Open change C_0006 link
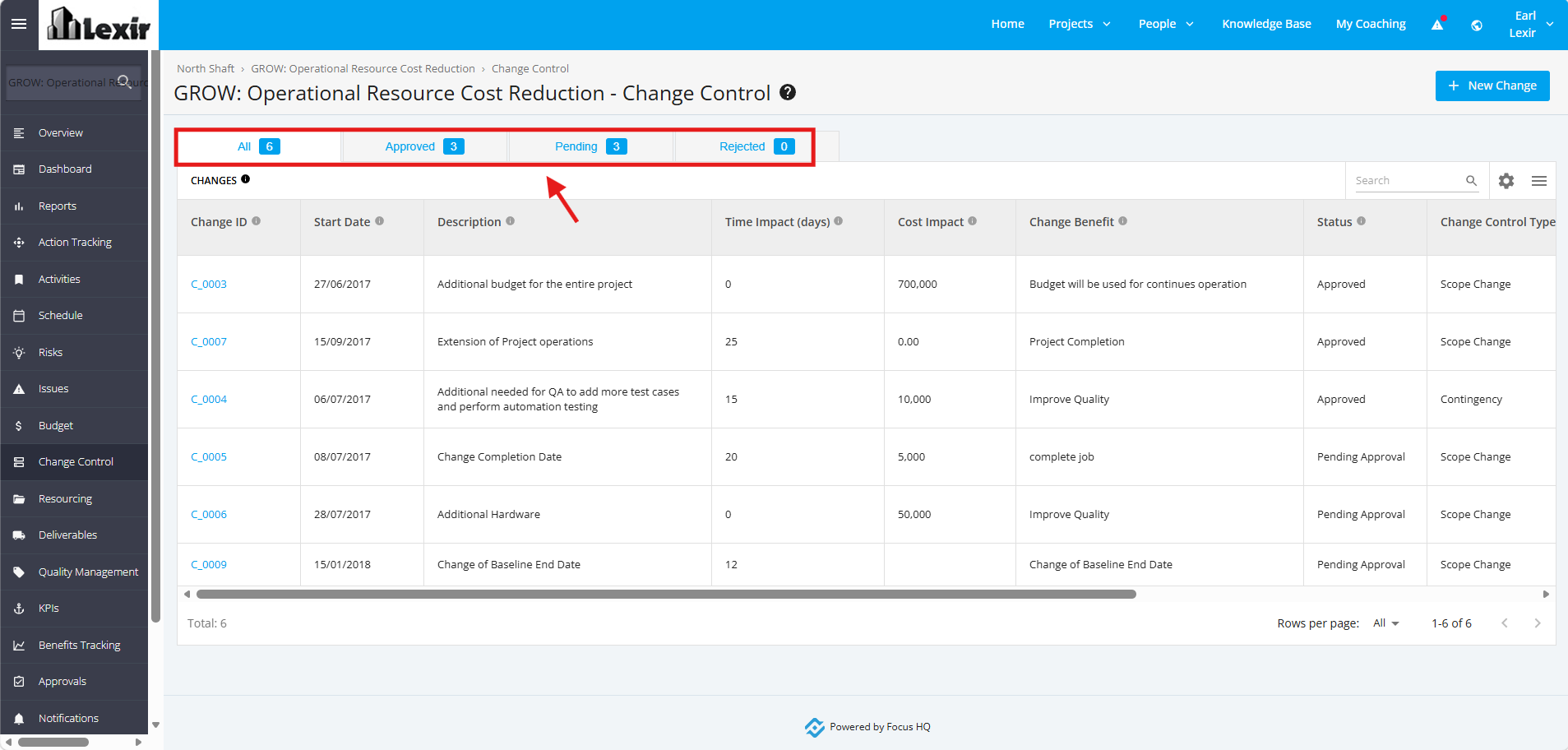Image resolution: width=1568 pixels, height=750 pixels. coord(209,515)
